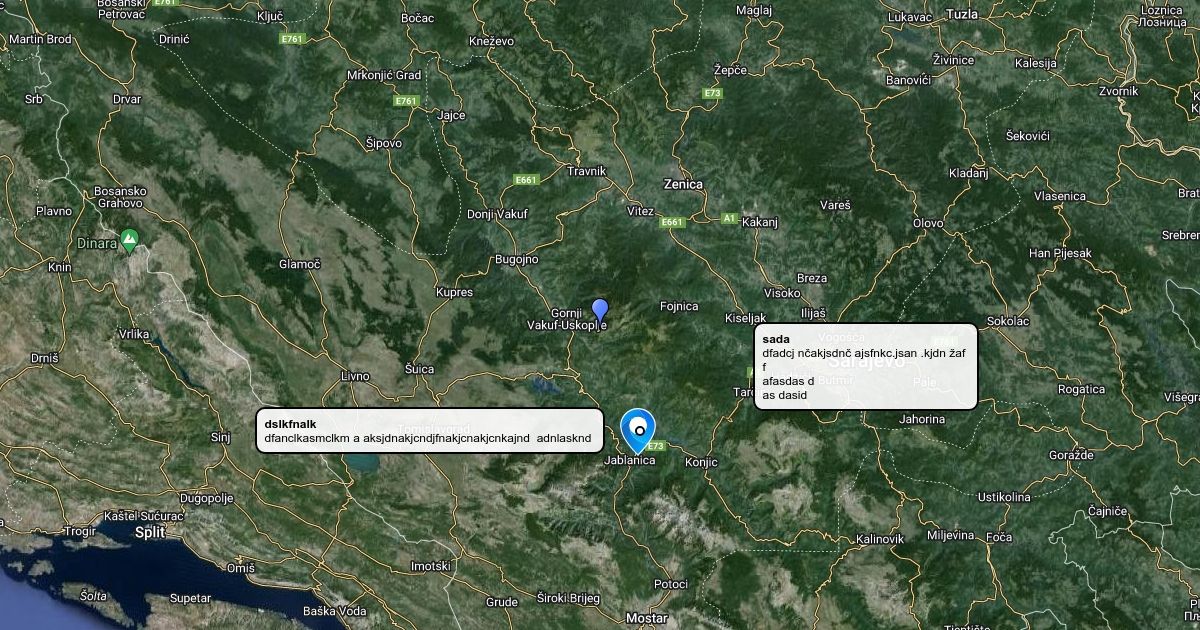Open the "sada" info popup
This screenshot has height=630, width=1200.
tap(865, 366)
